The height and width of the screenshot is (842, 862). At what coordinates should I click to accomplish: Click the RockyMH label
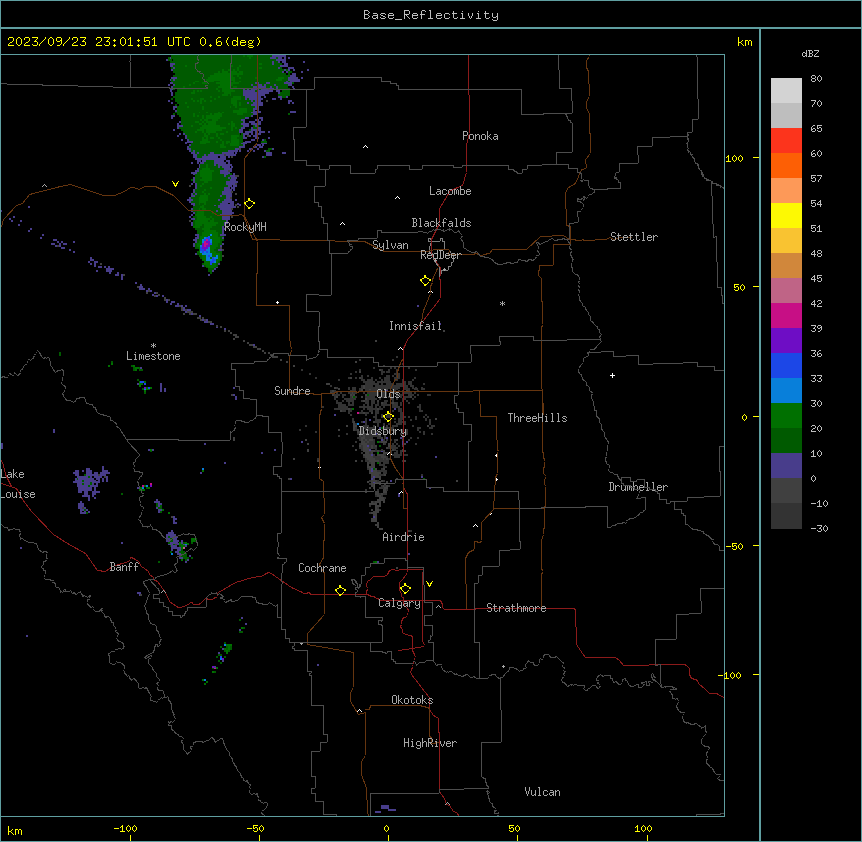click(245, 227)
